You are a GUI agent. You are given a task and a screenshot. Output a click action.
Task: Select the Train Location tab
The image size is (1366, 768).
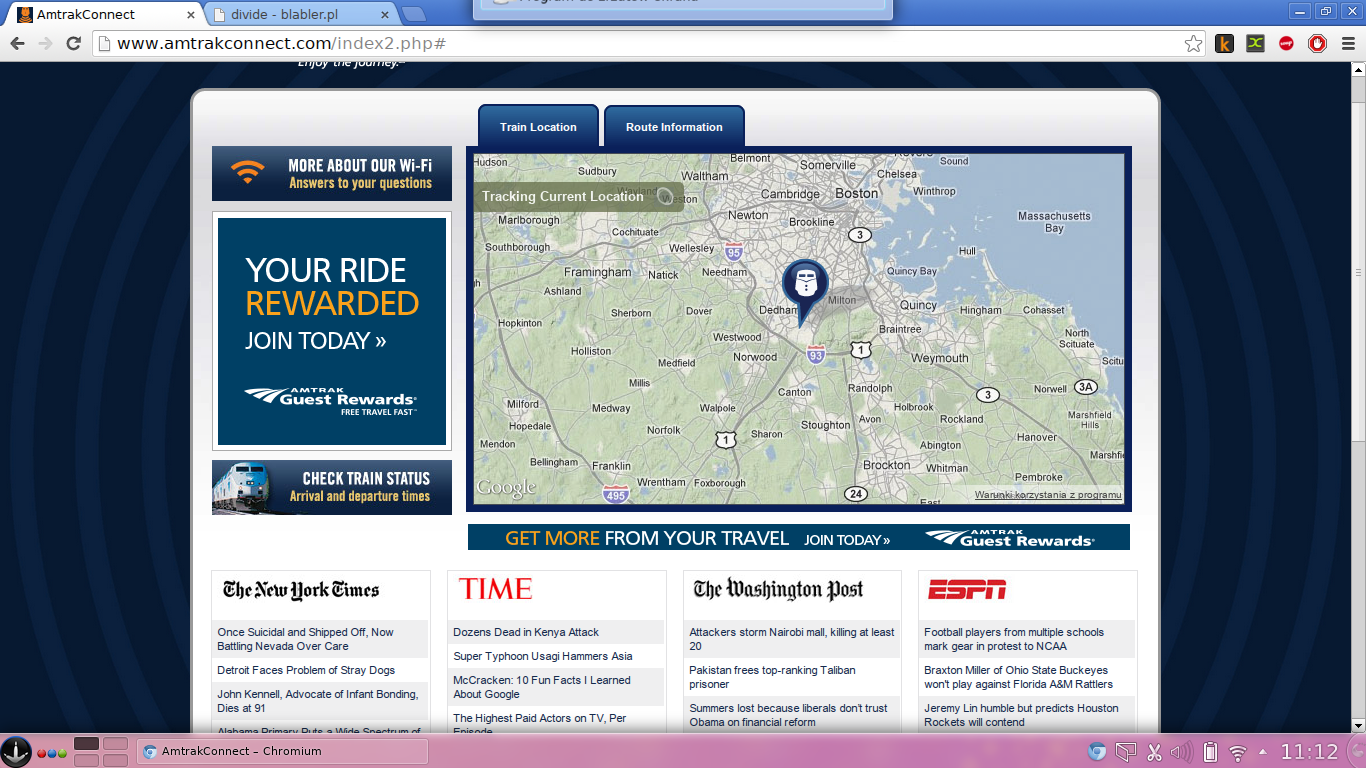(538, 127)
